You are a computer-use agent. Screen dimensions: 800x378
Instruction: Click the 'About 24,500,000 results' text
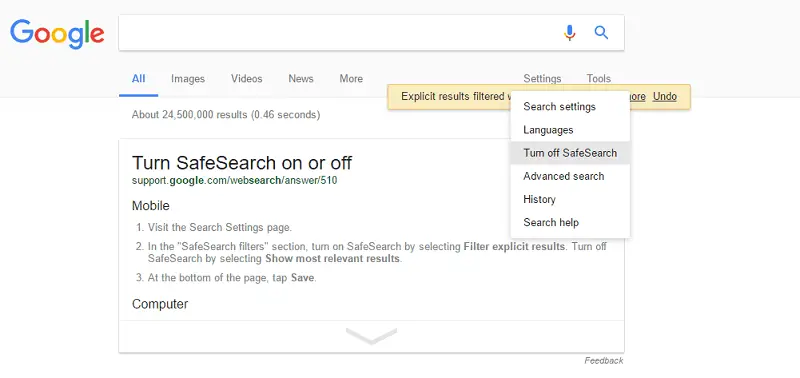point(226,115)
